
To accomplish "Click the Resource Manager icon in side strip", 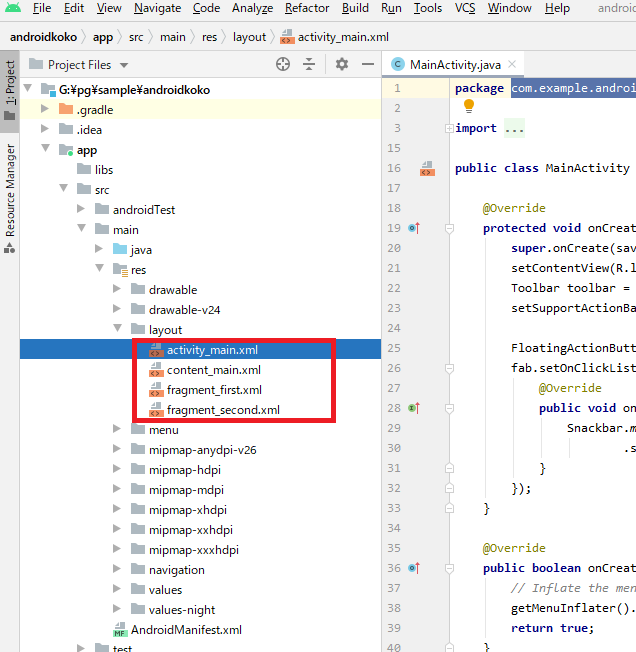I will (9, 248).
